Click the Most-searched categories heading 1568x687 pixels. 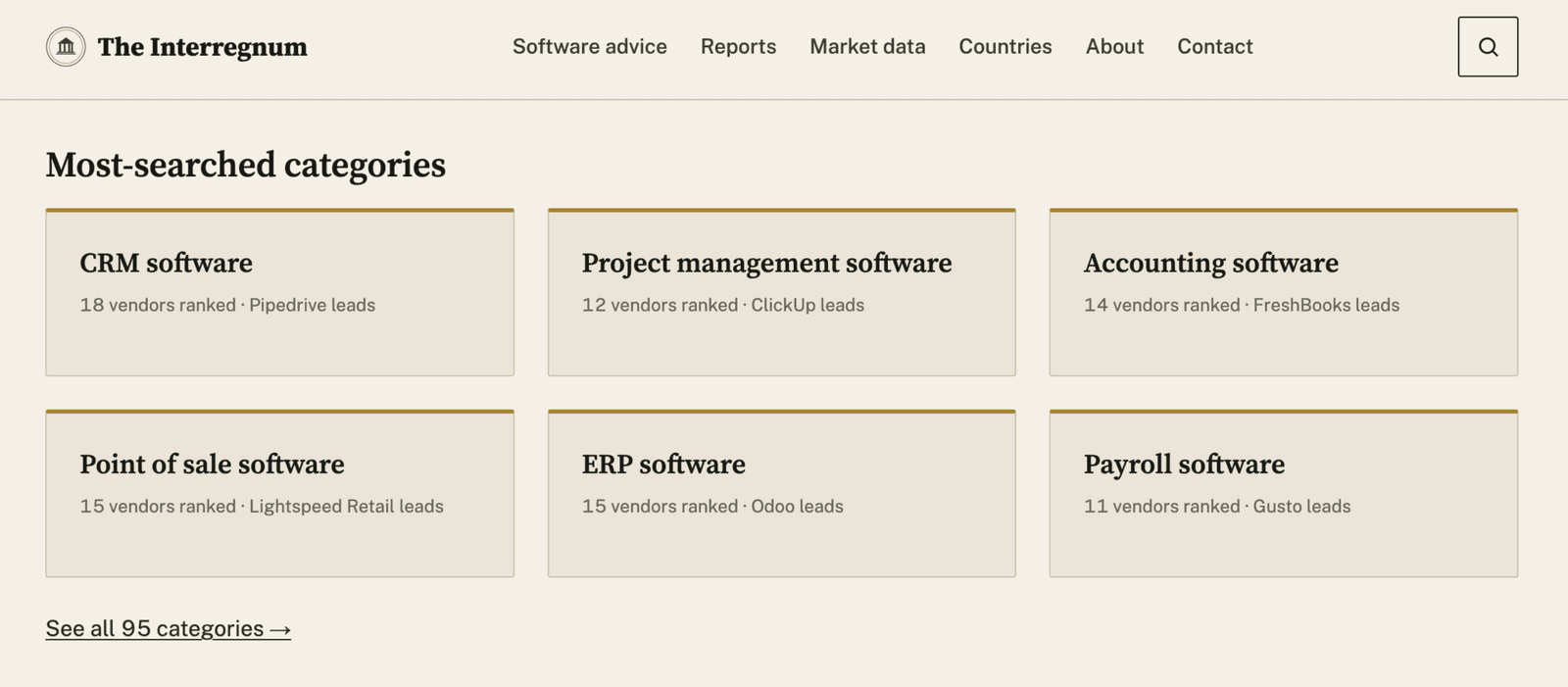[x=246, y=165]
